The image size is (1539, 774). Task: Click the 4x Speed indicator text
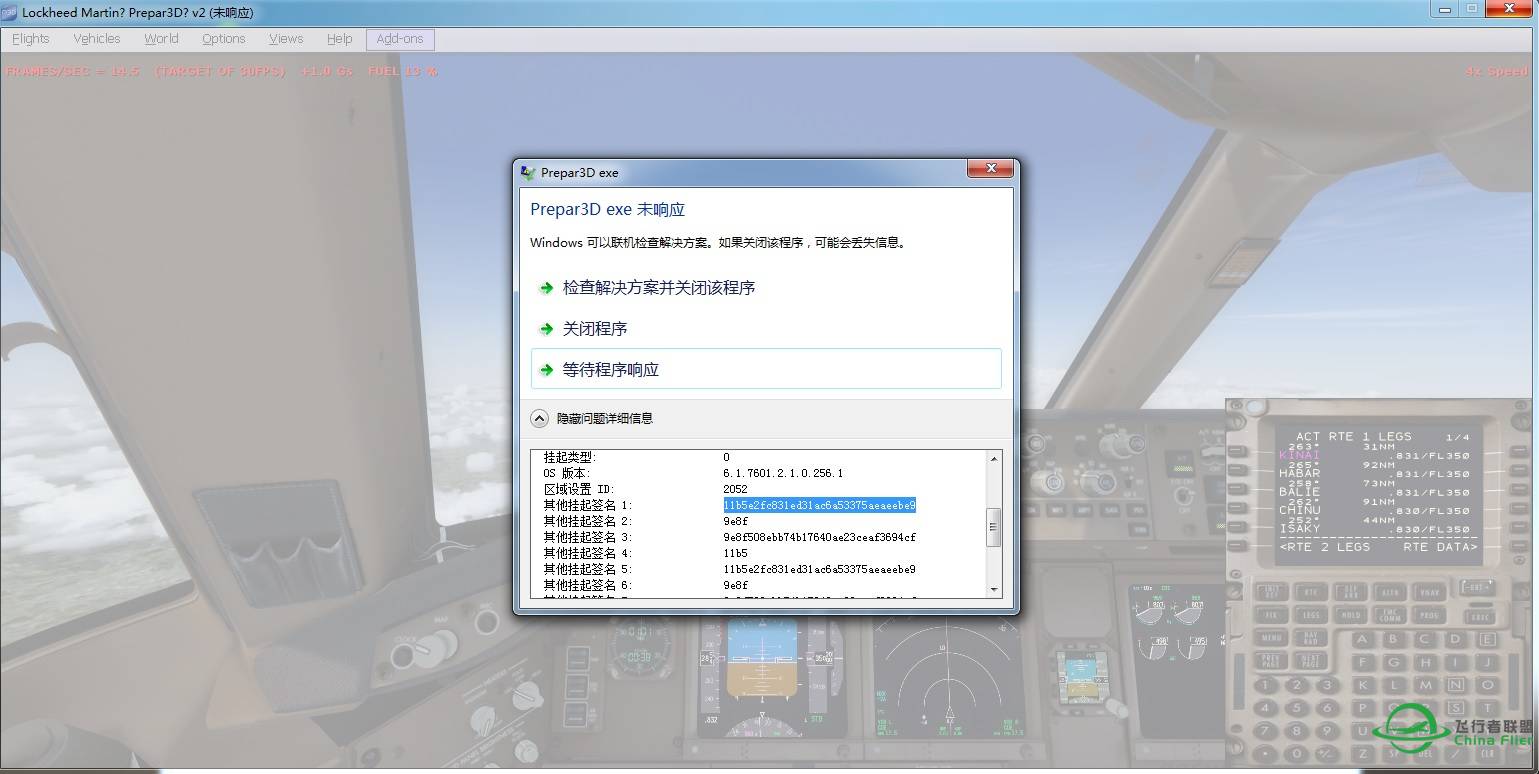click(1497, 72)
